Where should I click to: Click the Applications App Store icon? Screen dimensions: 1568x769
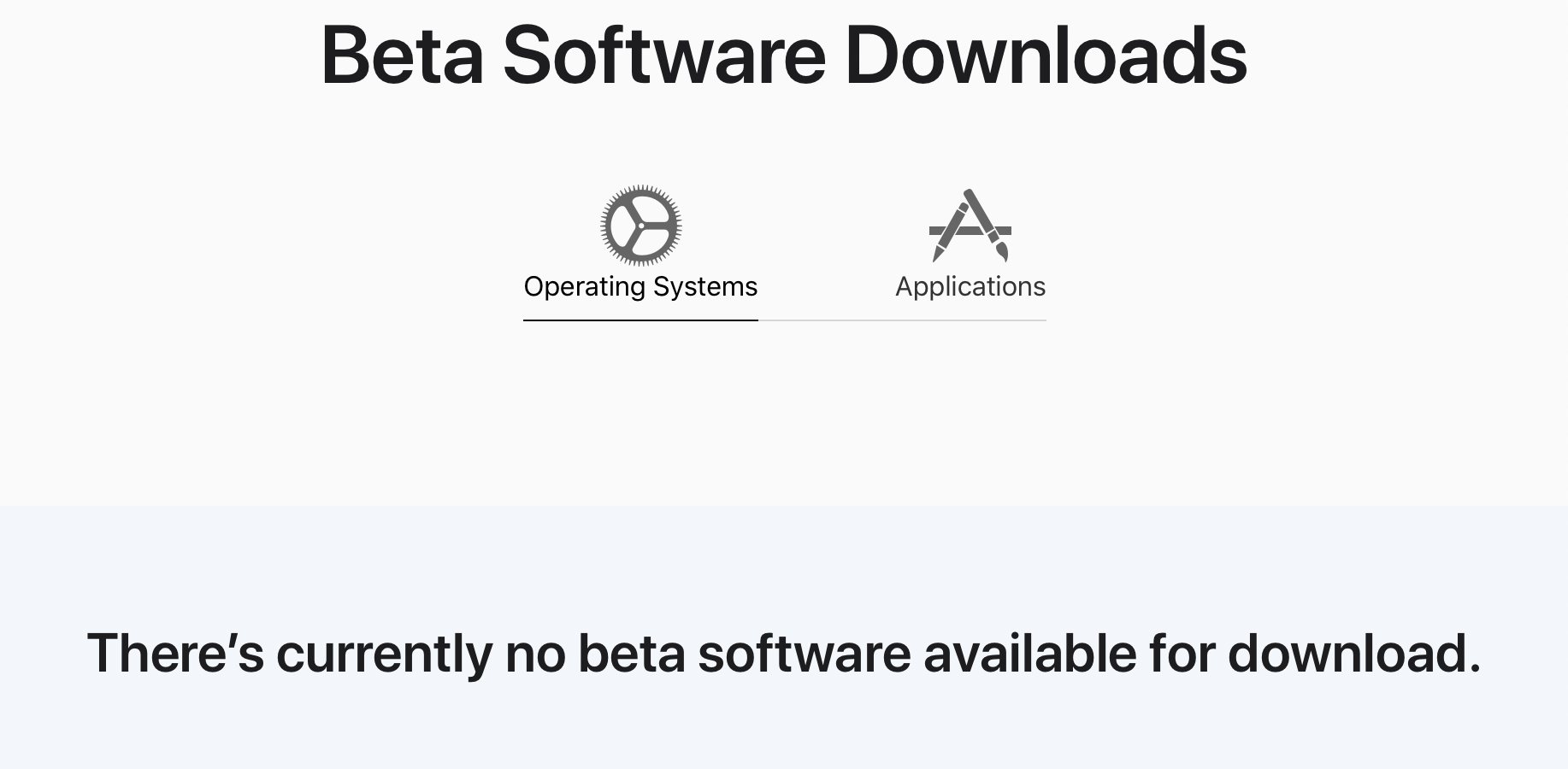[x=970, y=226]
